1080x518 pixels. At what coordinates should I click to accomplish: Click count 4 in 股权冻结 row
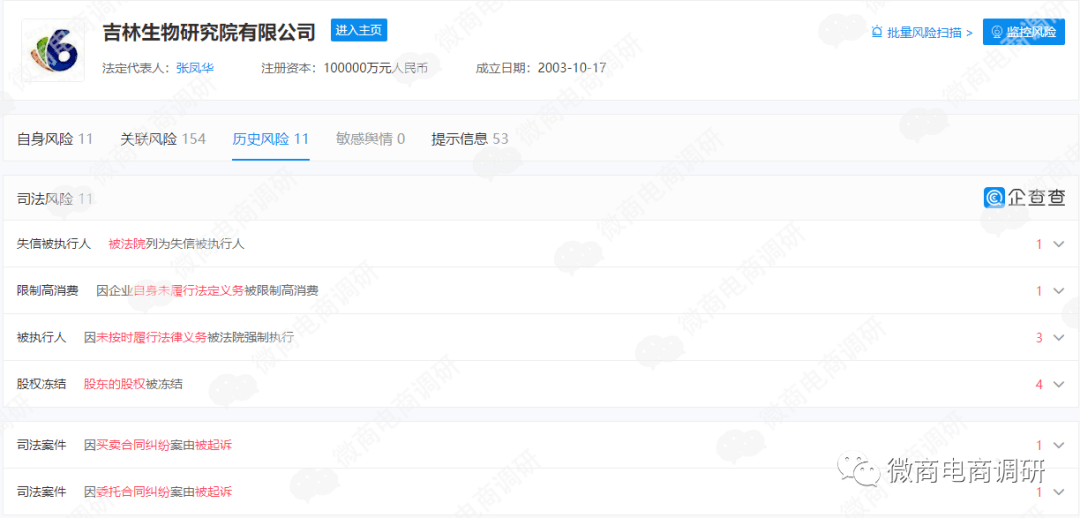point(1039,384)
